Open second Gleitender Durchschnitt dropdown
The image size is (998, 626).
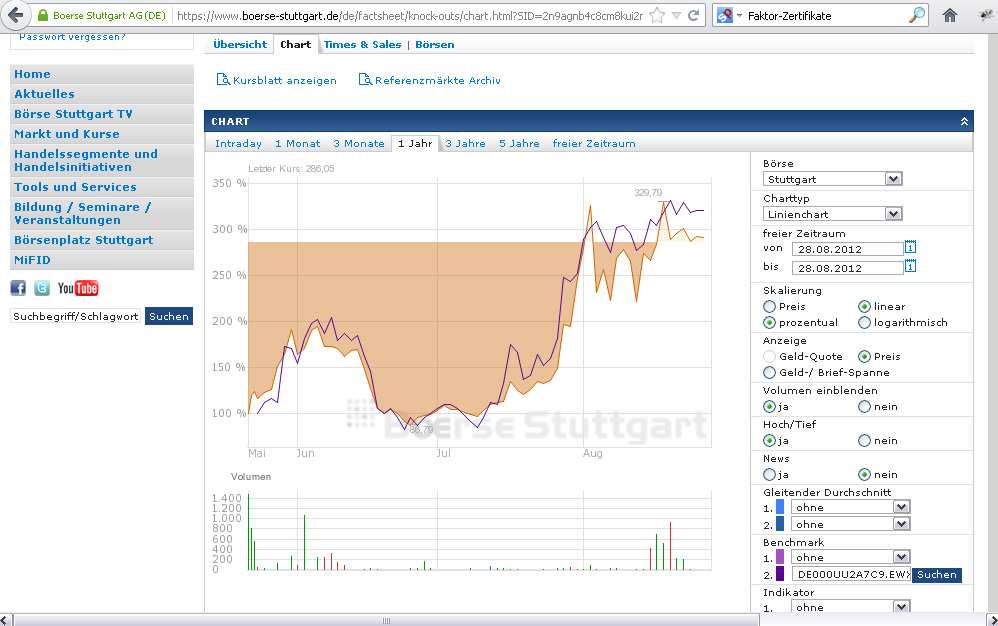tap(851, 524)
